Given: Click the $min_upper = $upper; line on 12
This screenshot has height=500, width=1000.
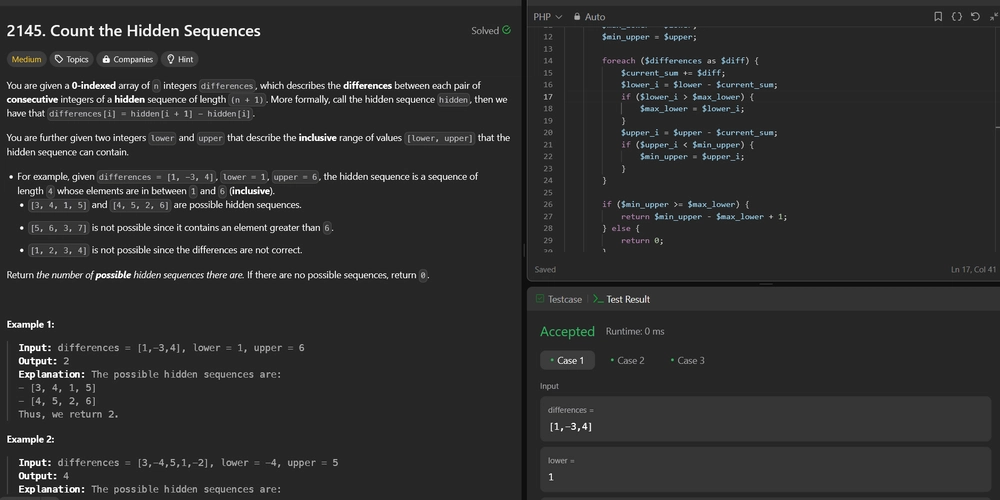Looking at the screenshot, I should click(x=649, y=37).
